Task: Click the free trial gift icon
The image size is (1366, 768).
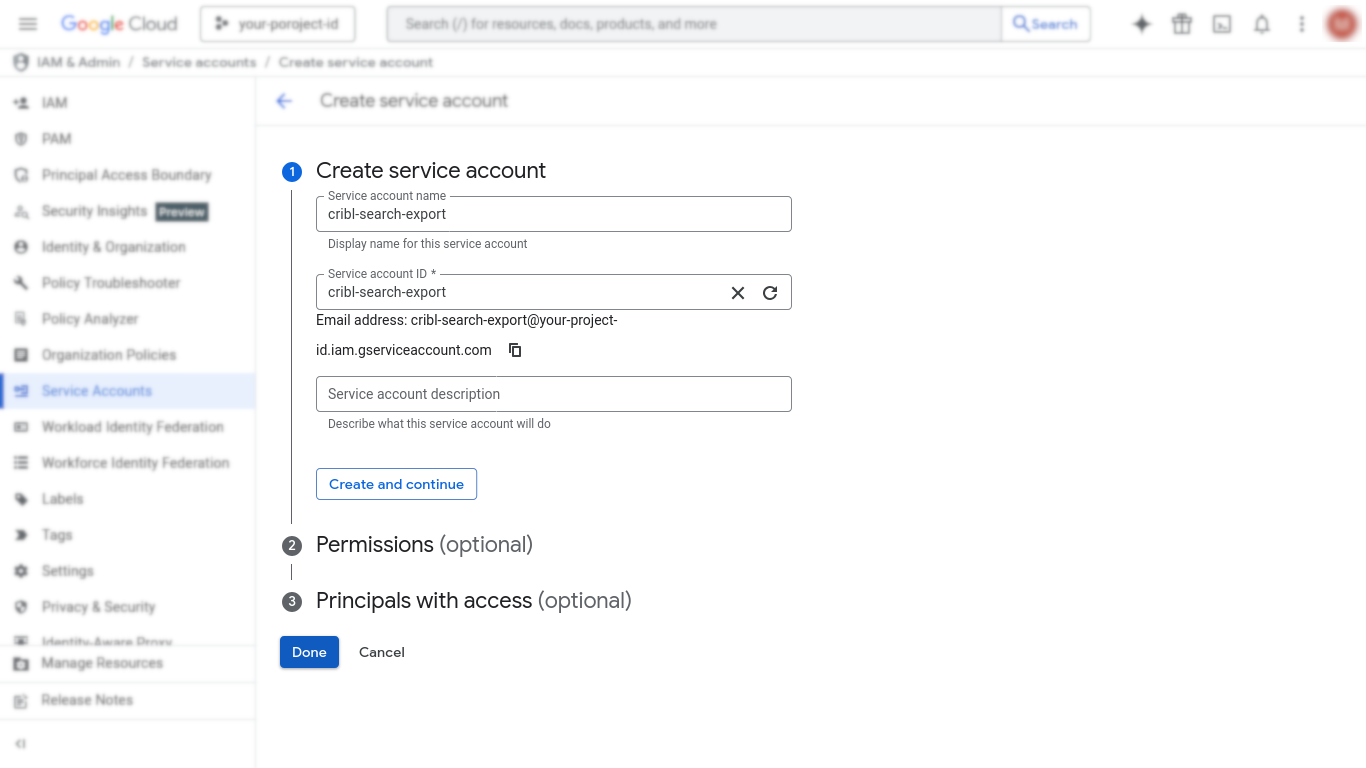Action: click(1181, 23)
